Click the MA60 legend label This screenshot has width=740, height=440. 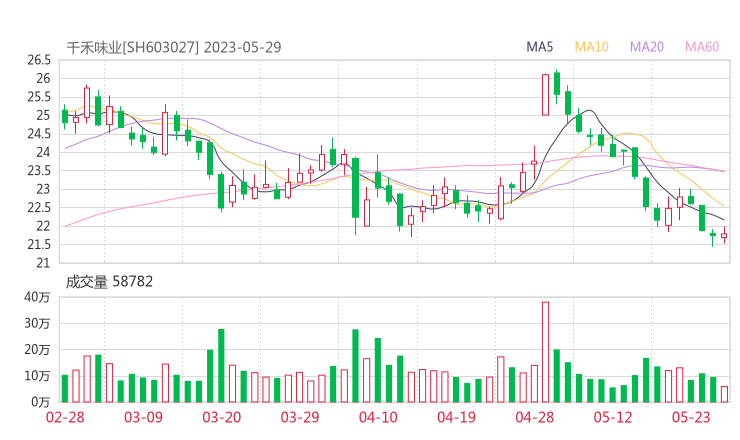[x=702, y=47]
